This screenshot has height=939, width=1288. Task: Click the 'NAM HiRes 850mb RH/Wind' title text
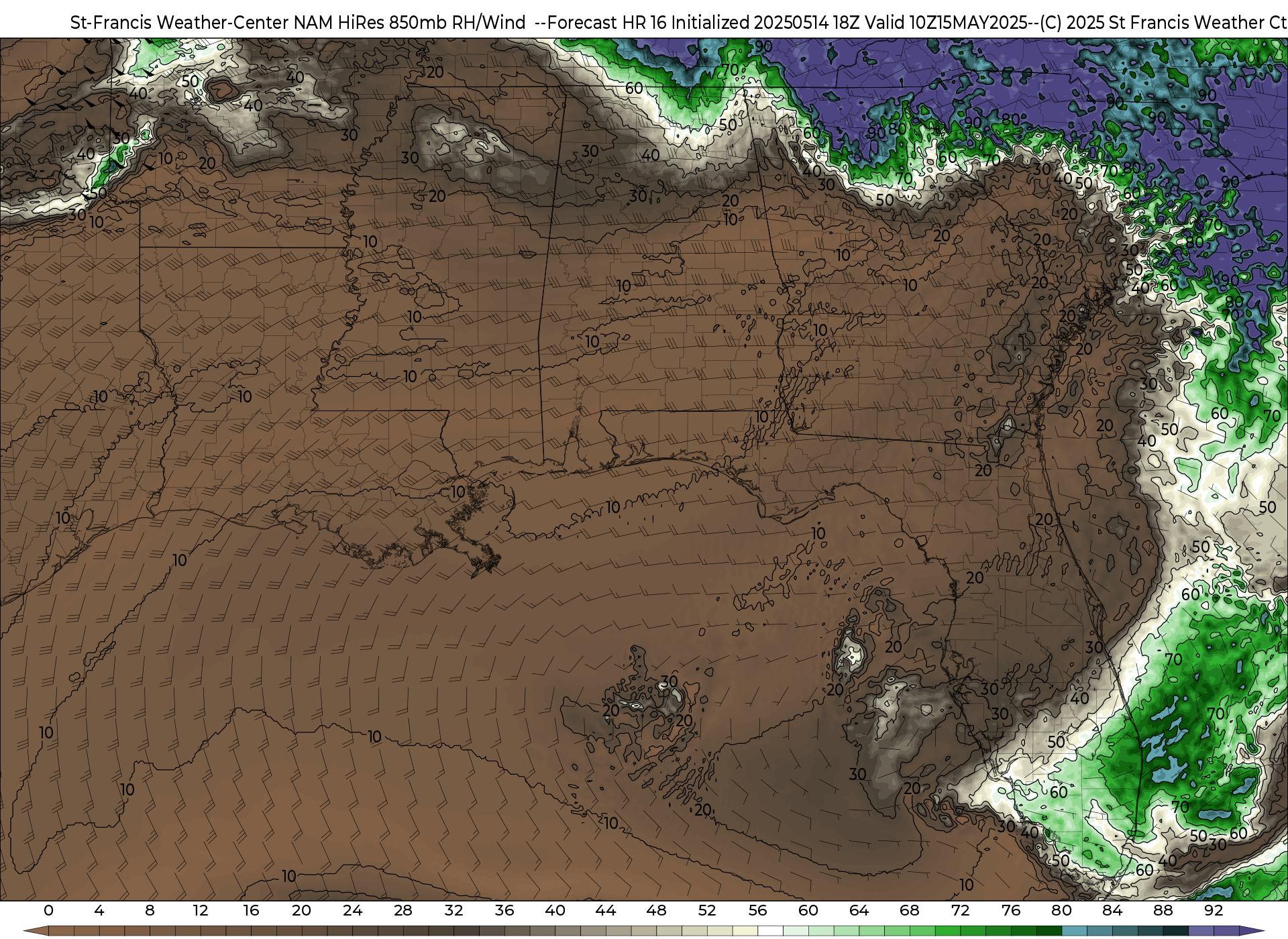pos(409,23)
